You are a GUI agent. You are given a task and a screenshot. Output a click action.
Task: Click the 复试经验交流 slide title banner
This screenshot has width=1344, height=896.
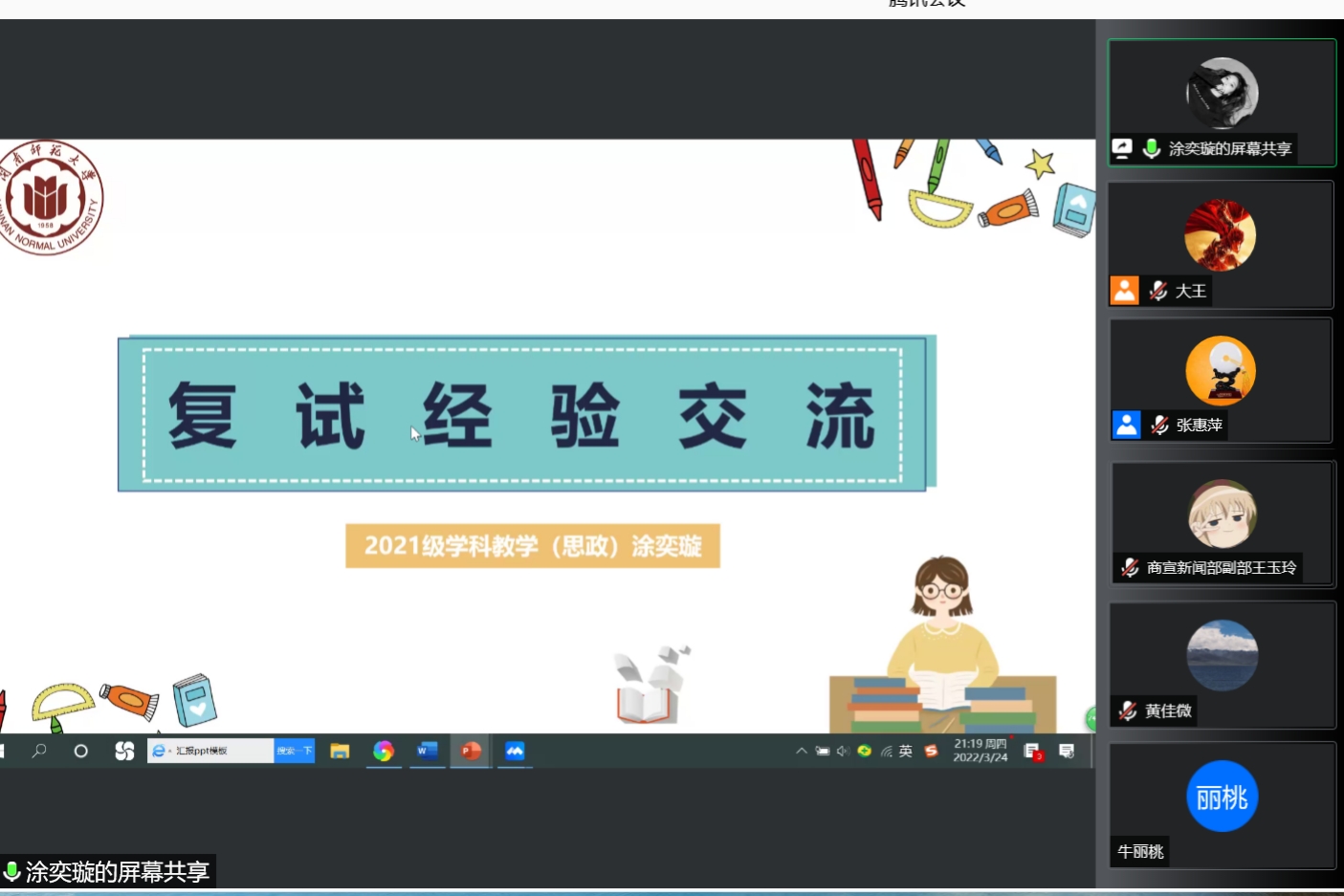522,415
